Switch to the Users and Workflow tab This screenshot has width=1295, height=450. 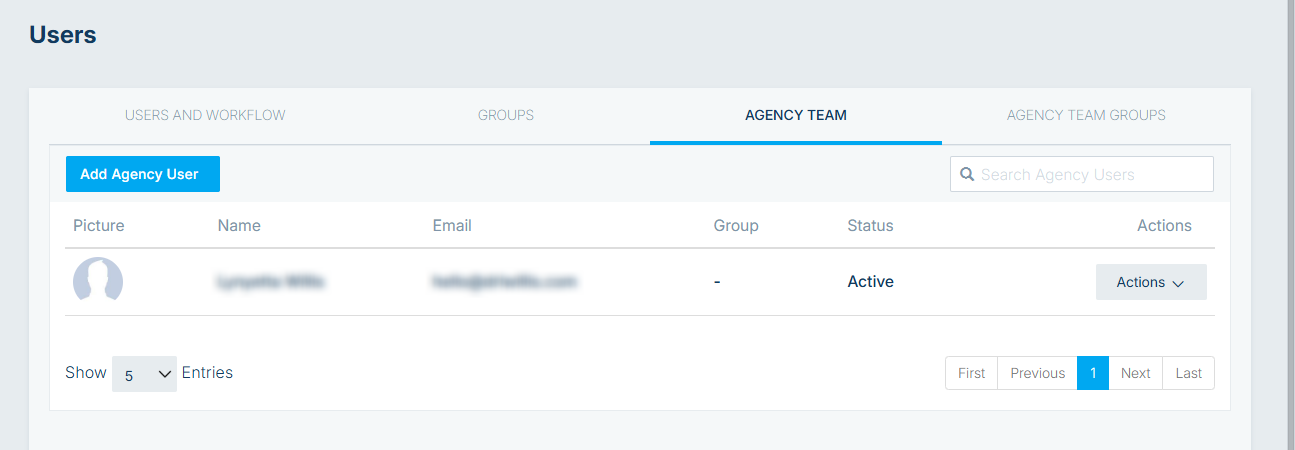pyautogui.click(x=205, y=115)
